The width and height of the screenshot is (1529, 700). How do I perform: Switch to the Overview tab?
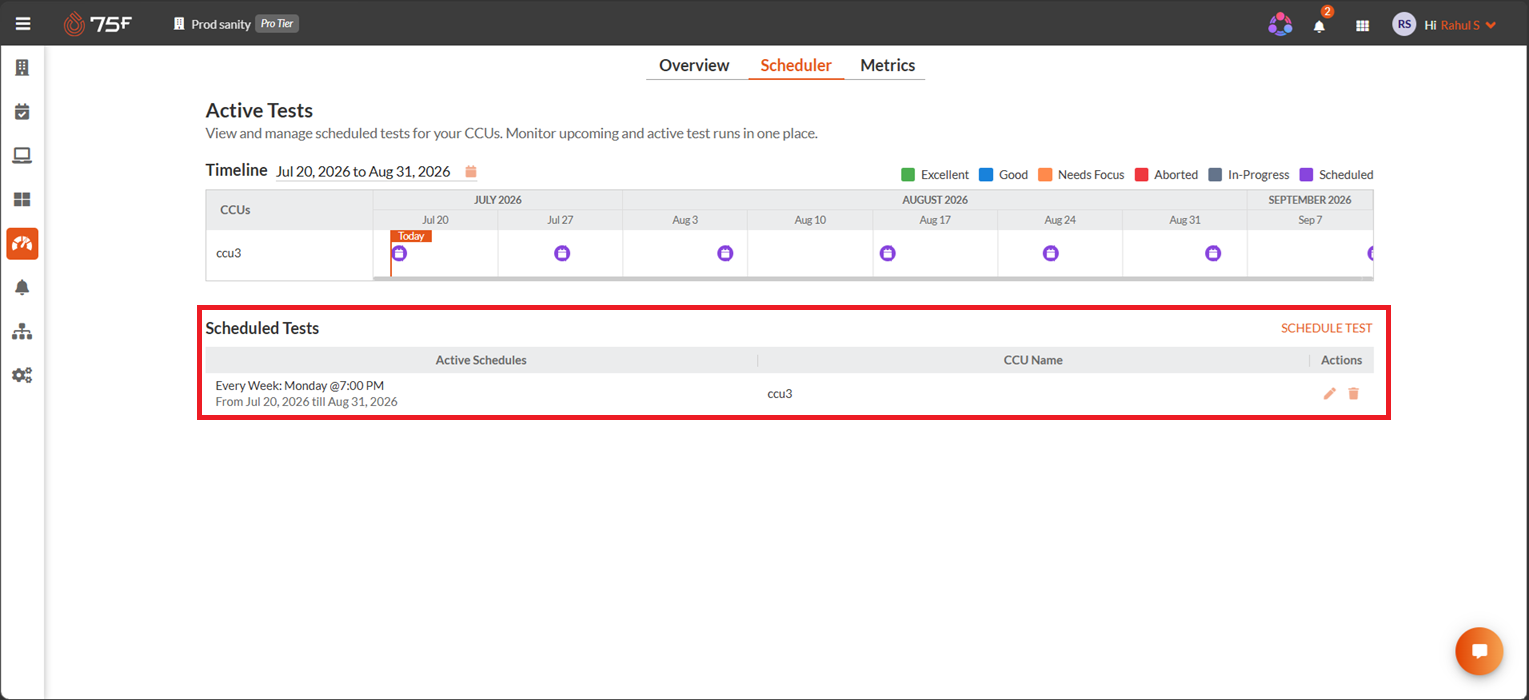click(694, 65)
